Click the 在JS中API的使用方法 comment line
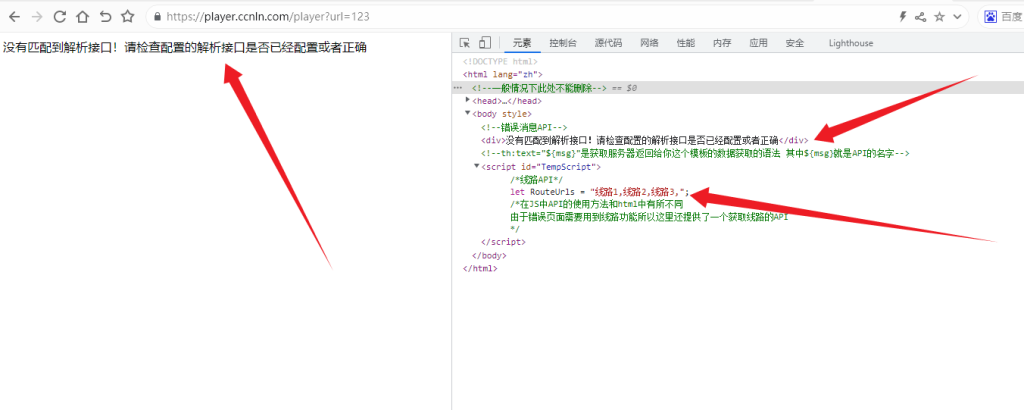Image resolution: width=1024 pixels, height=410 pixels. point(597,204)
